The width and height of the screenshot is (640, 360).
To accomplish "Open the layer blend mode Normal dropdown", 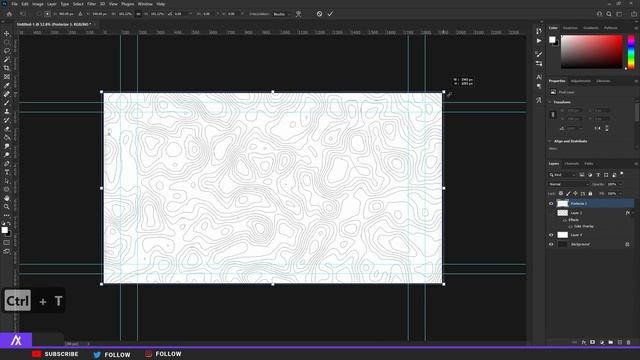I will 569,184.
